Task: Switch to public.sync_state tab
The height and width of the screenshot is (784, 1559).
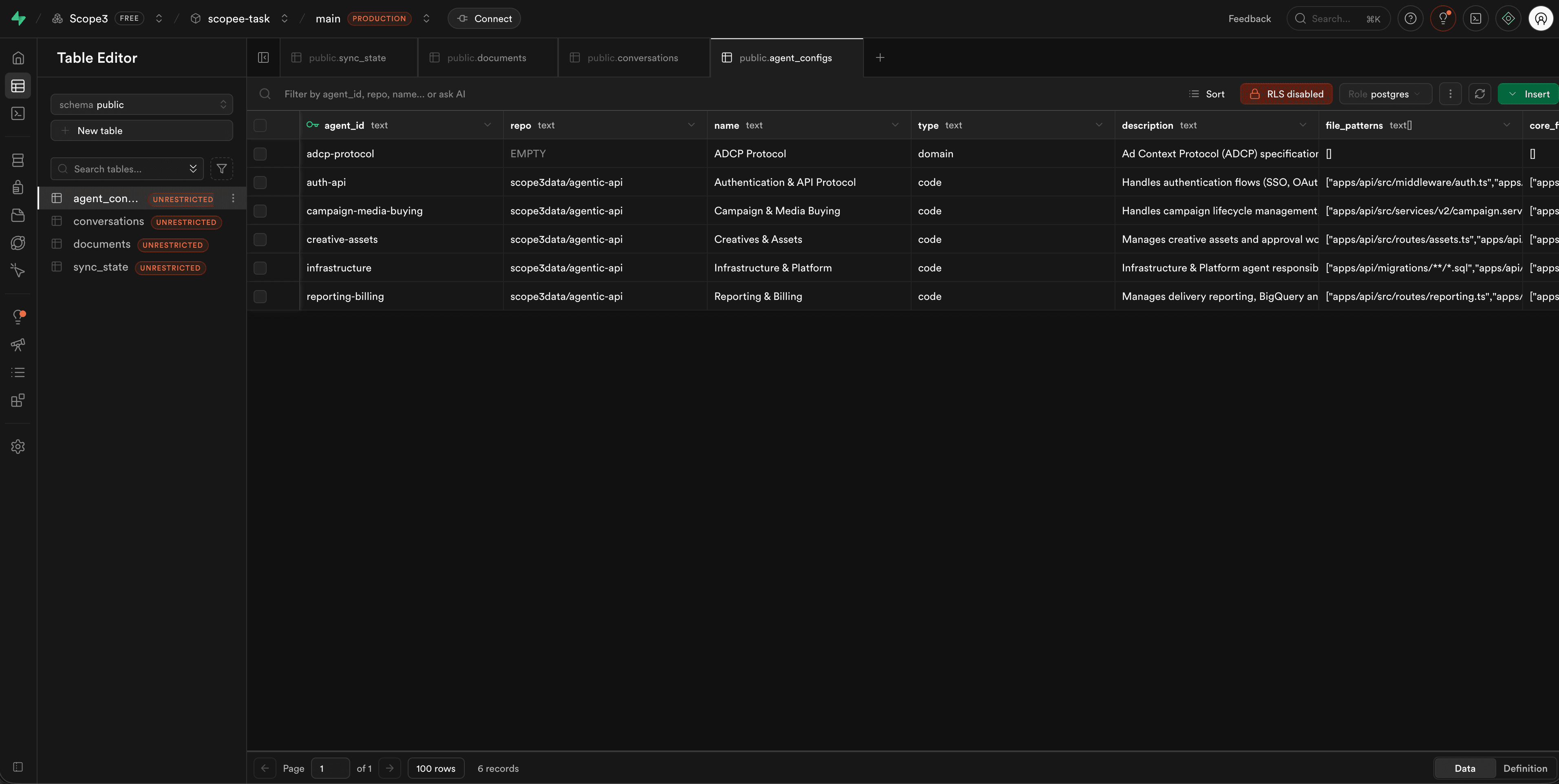Action: click(x=349, y=57)
